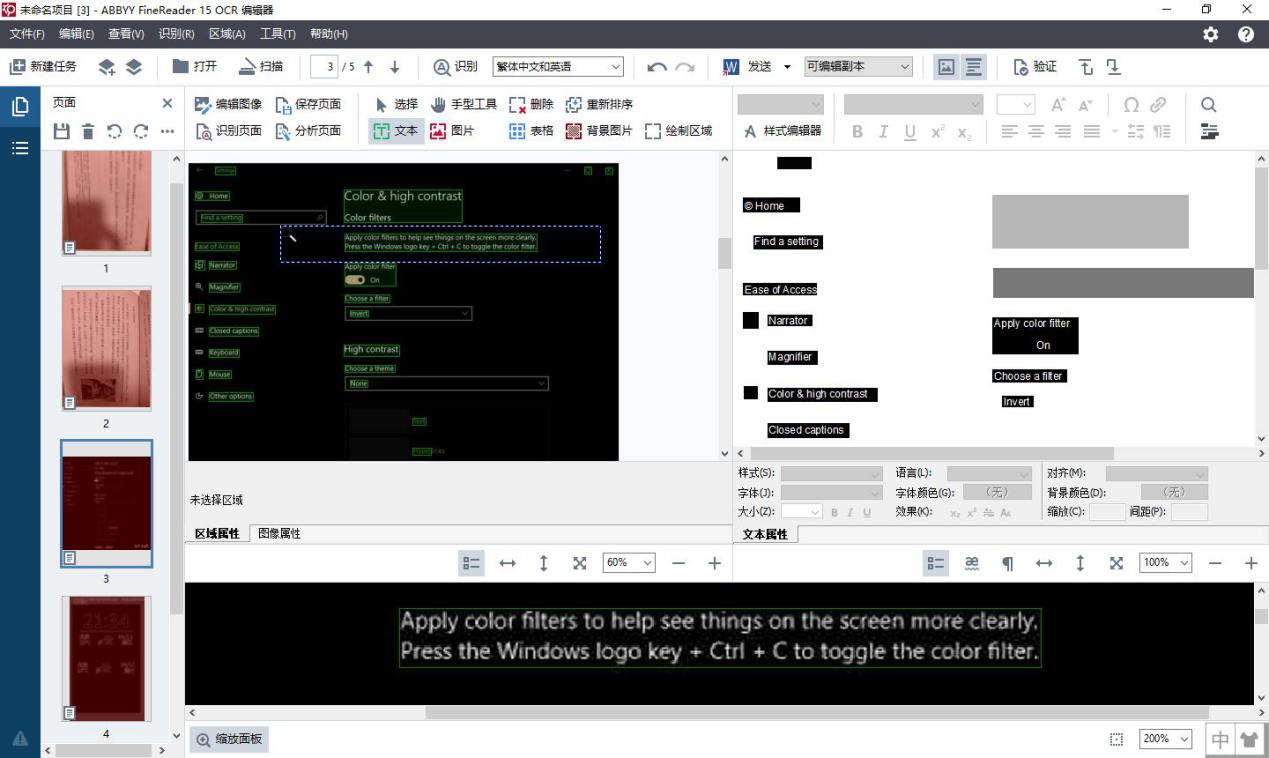Click the 发送 send to Word button
The width and height of the screenshot is (1269, 758).
(x=747, y=66)
